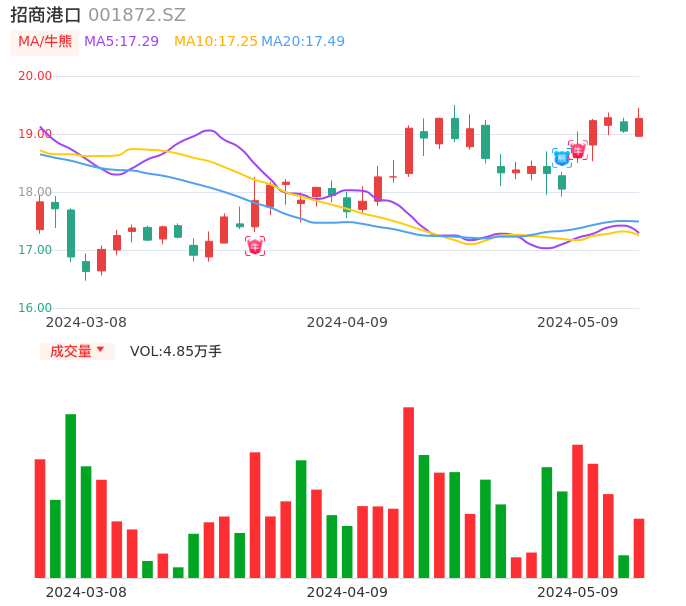The height and width of the screenshot is (606, 686).
Task: Click the 20.00 price axis label
Action: click(35, 76)
